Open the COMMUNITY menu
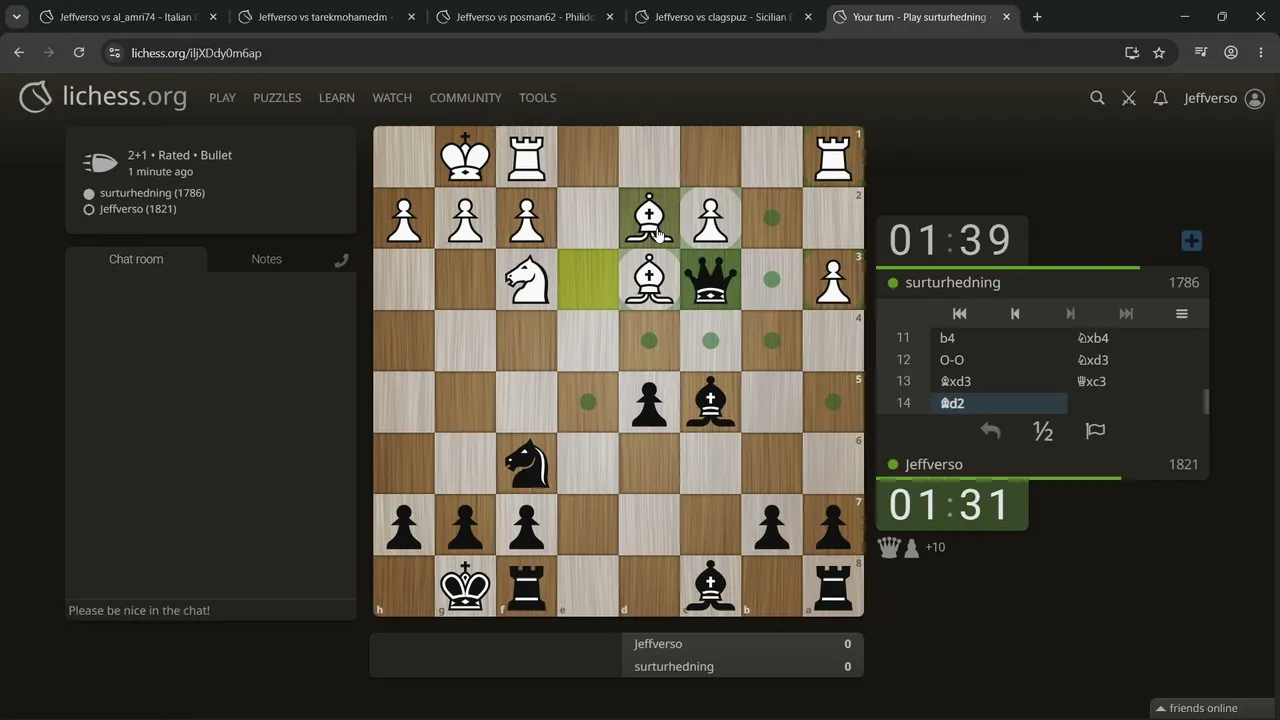Screen dimensions: 1280x720 point(465,98)
